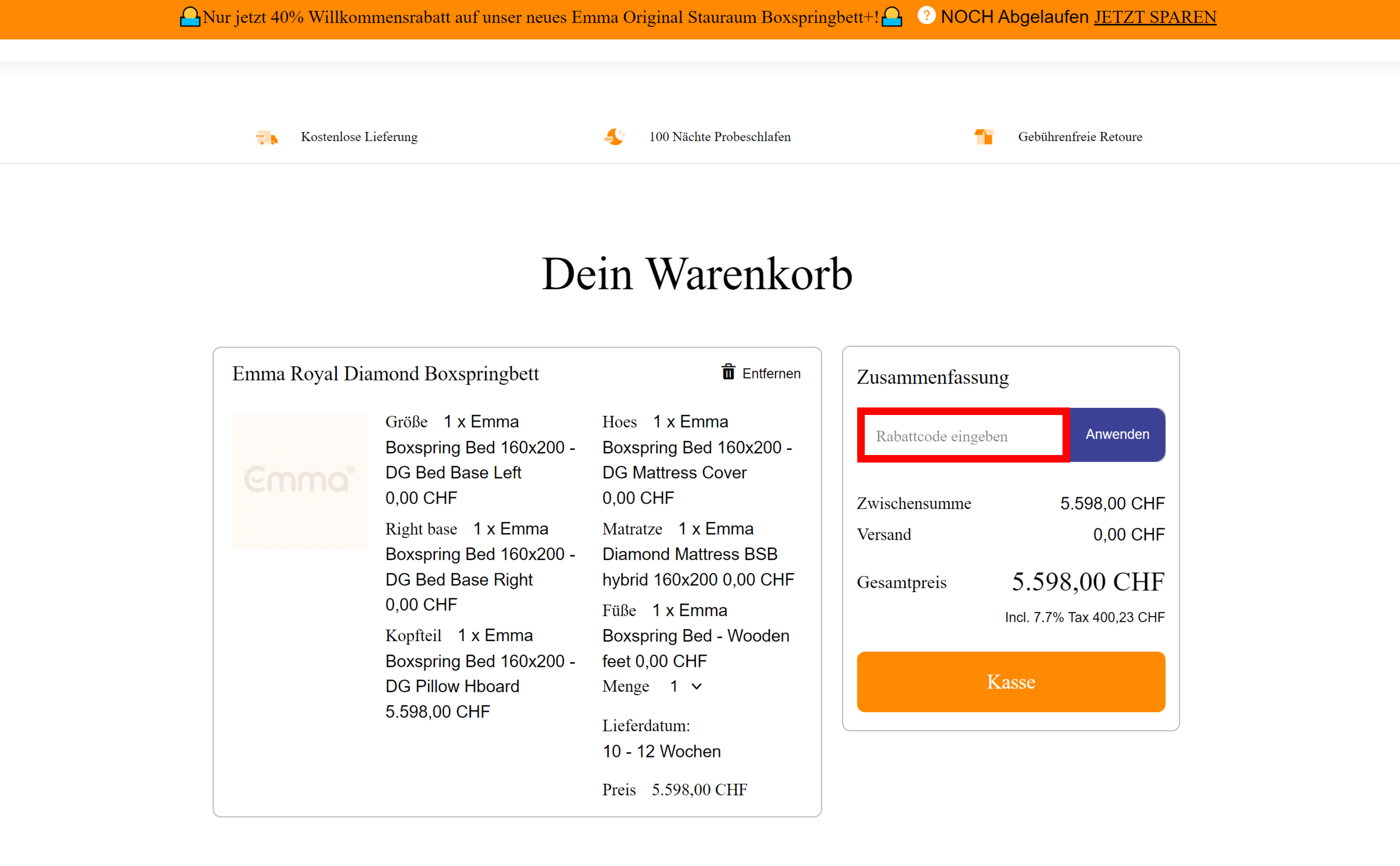The width and height of the screenshot is (1400, 866).
Task: Click the DG Bed Base Left text
Action: [x=453, y=473]
